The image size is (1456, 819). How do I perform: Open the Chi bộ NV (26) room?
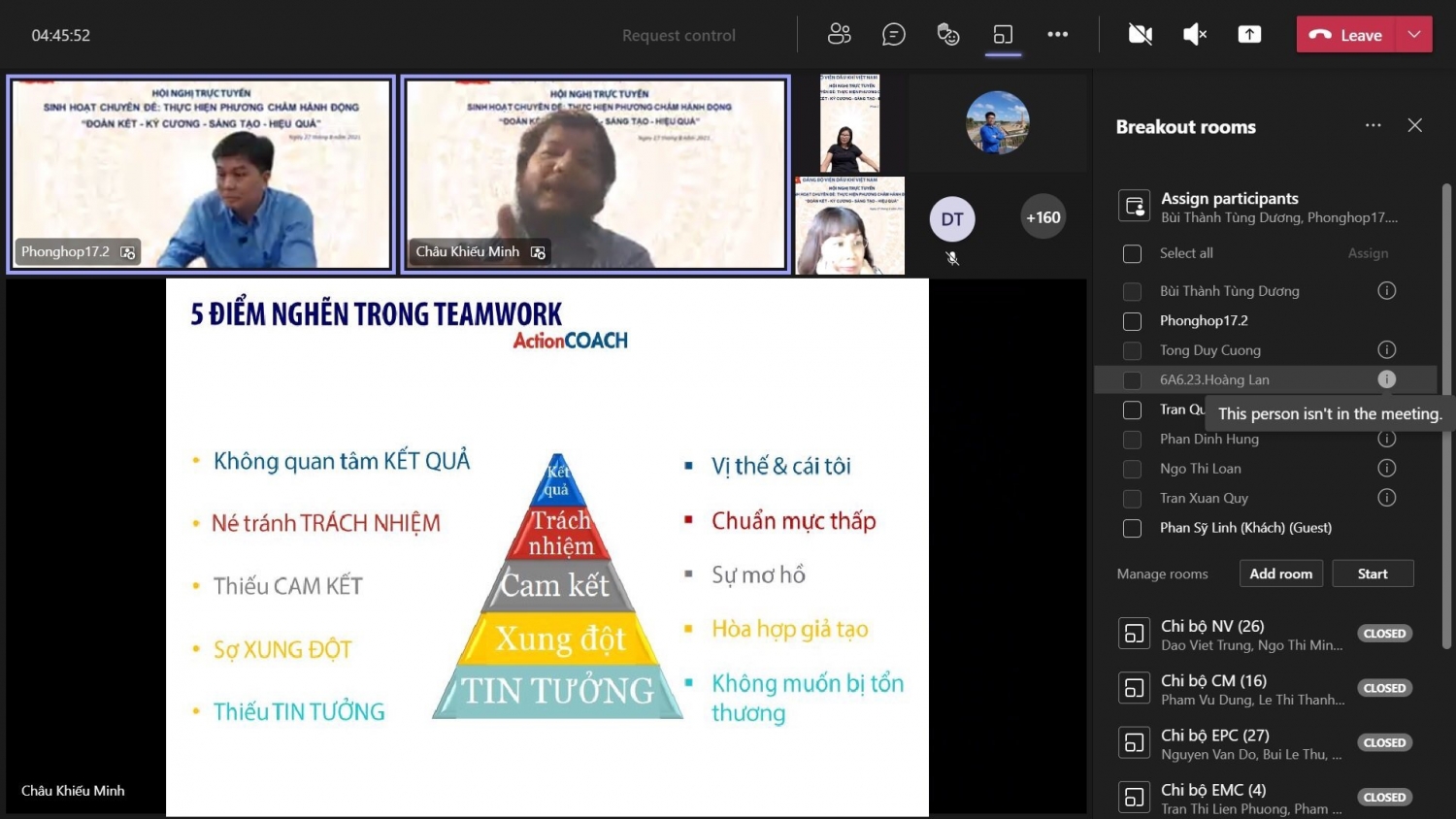[x=1252, y=635]
